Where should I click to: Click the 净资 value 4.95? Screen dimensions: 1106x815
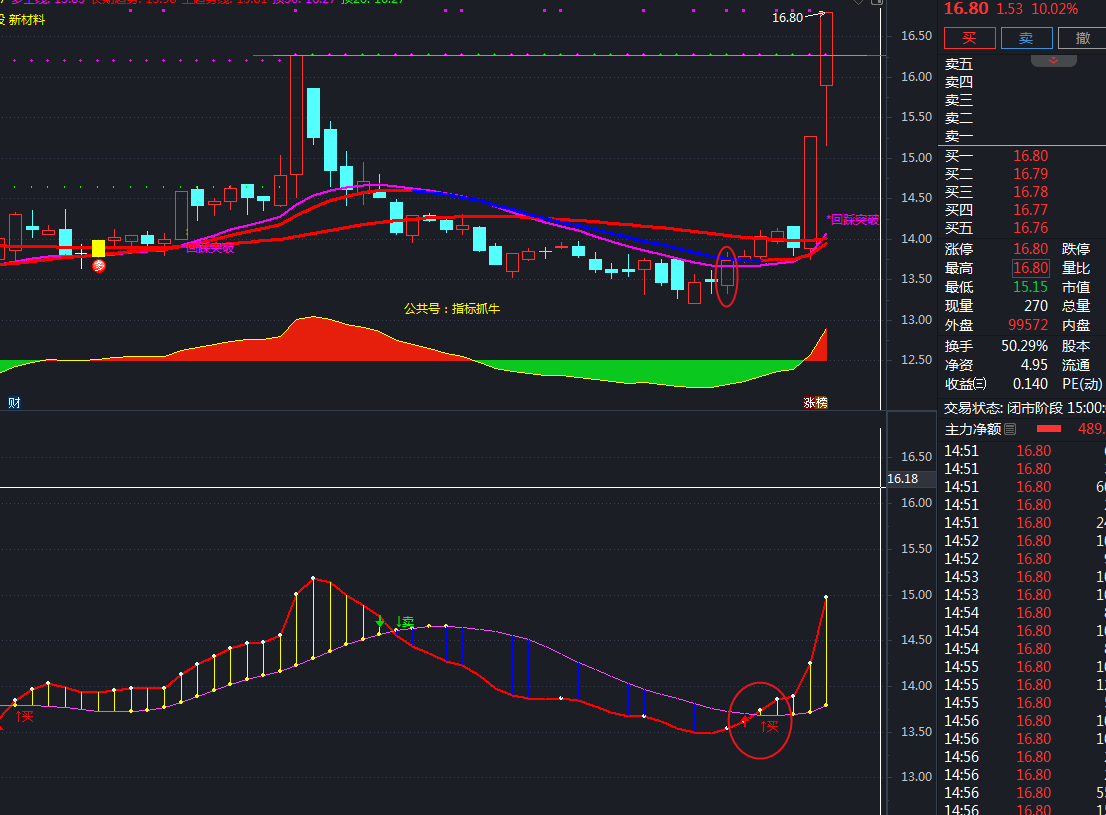pos(1034,366)
